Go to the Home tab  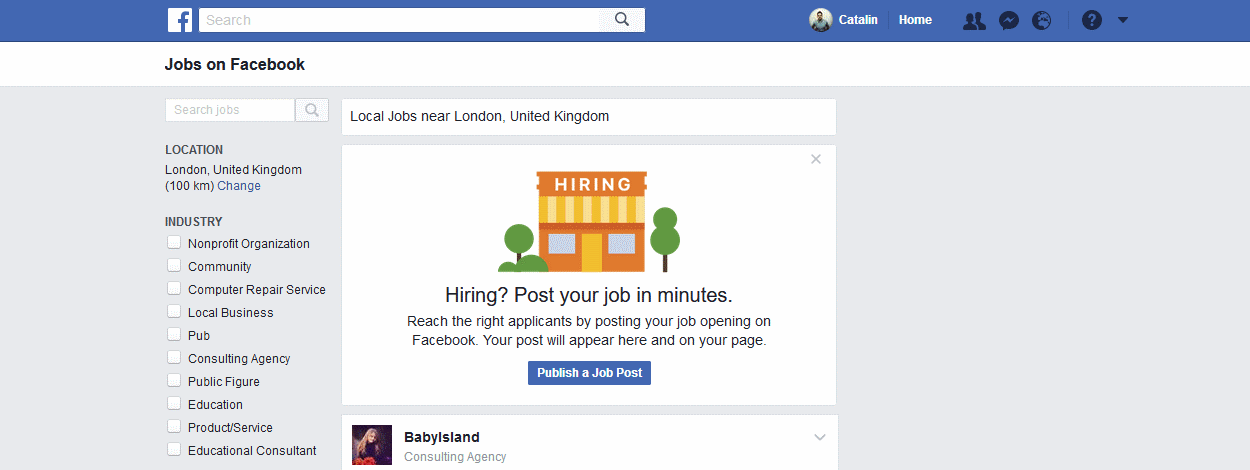coord(915,20)
